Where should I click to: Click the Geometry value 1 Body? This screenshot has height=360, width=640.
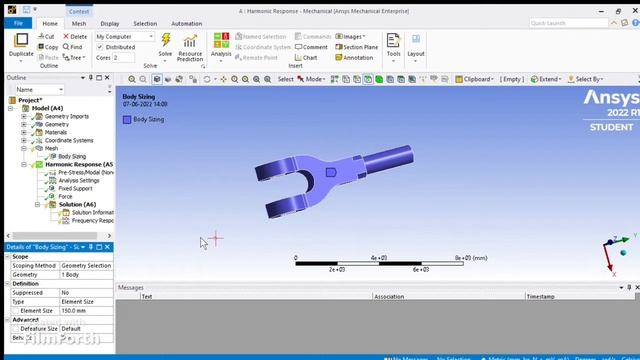click(x=86, y=275)
